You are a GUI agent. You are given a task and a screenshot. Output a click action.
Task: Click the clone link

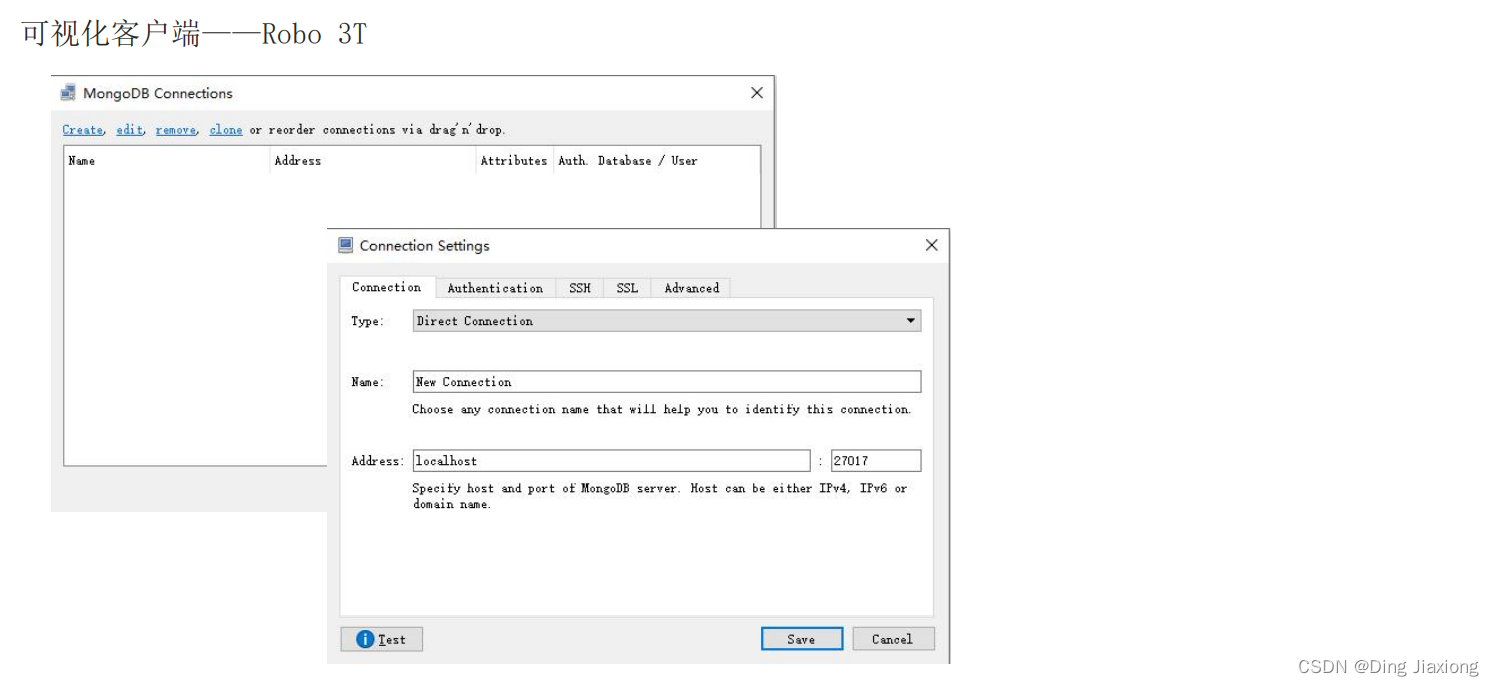point(226,130)
